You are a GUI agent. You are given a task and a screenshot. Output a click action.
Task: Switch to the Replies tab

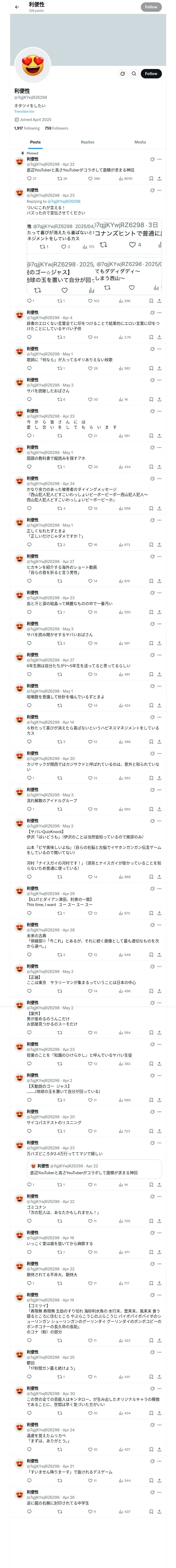point(87,142)
